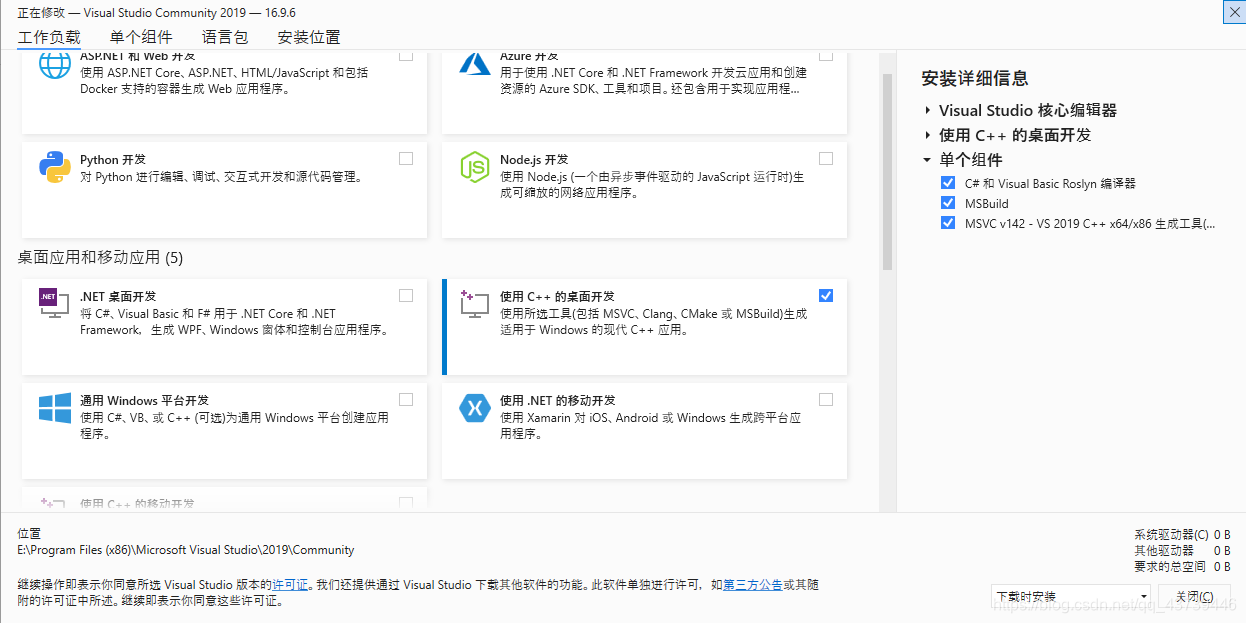
Task: Open the 第三方公告 link
Action: click(752, 584)
